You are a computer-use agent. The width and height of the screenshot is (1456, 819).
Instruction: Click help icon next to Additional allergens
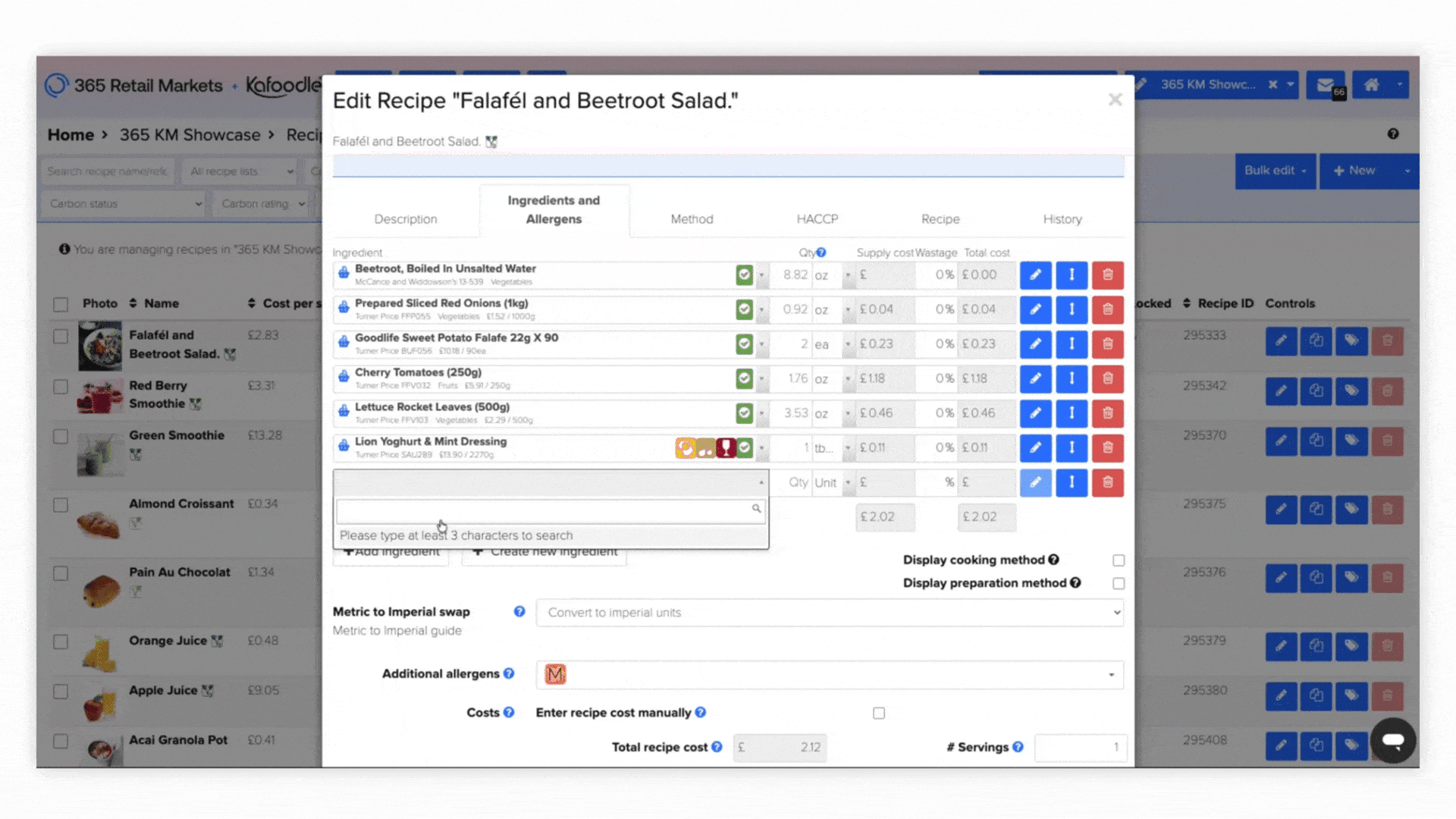point(509,673)
